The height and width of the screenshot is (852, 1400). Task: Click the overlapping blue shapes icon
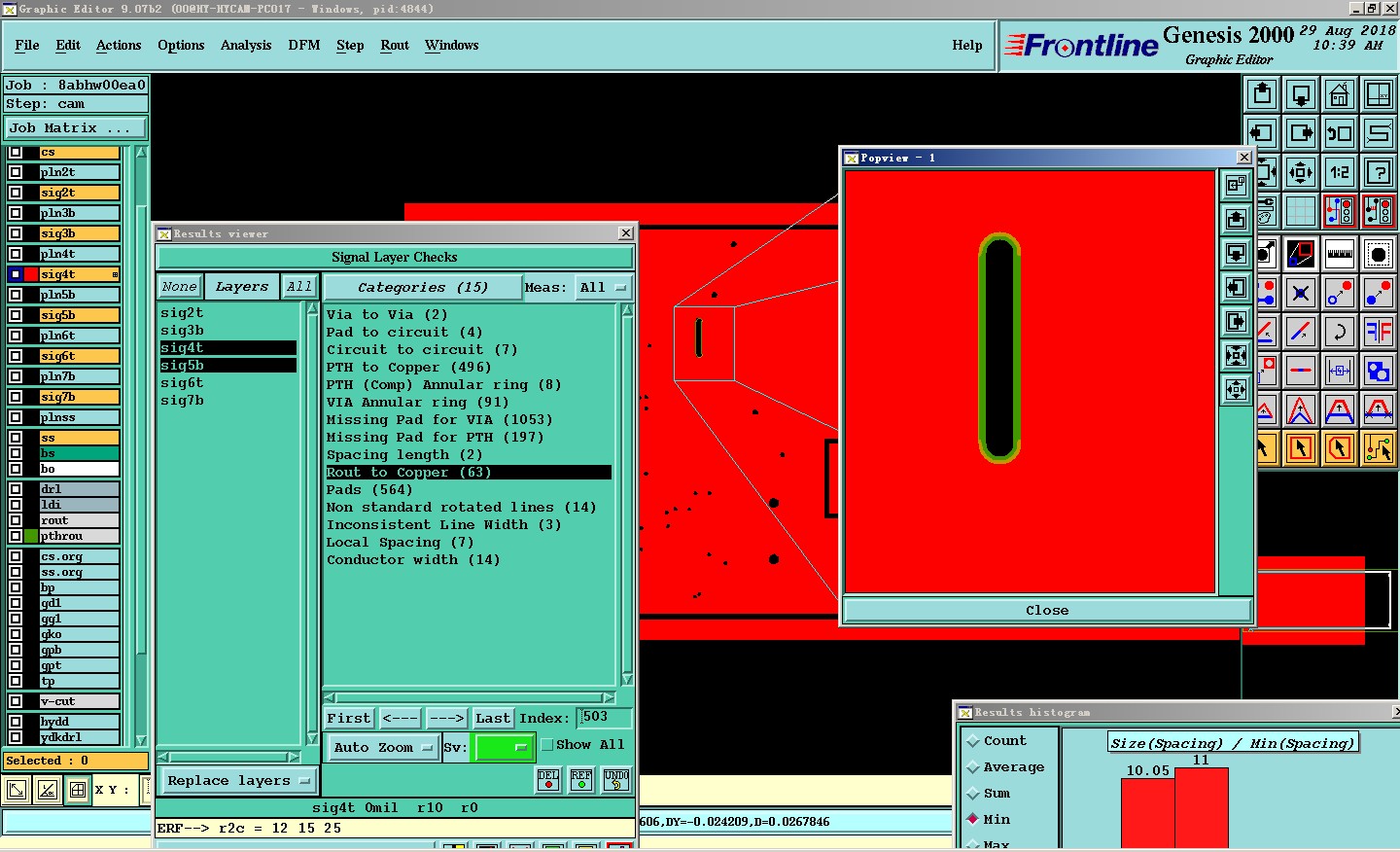(1379, 371)
